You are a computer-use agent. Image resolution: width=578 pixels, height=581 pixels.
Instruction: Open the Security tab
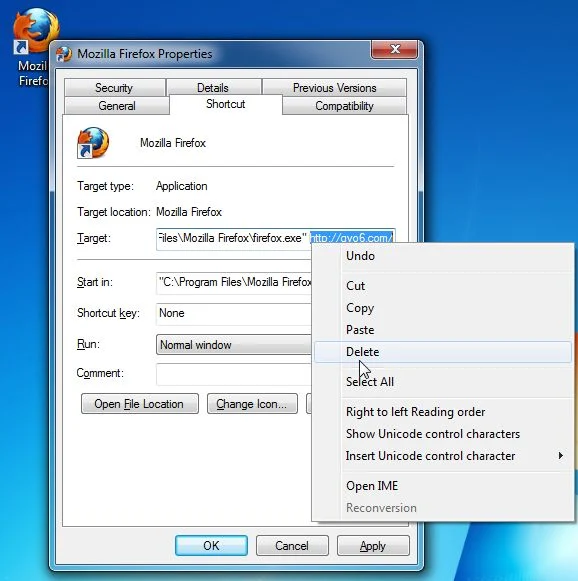click(114, 88)
